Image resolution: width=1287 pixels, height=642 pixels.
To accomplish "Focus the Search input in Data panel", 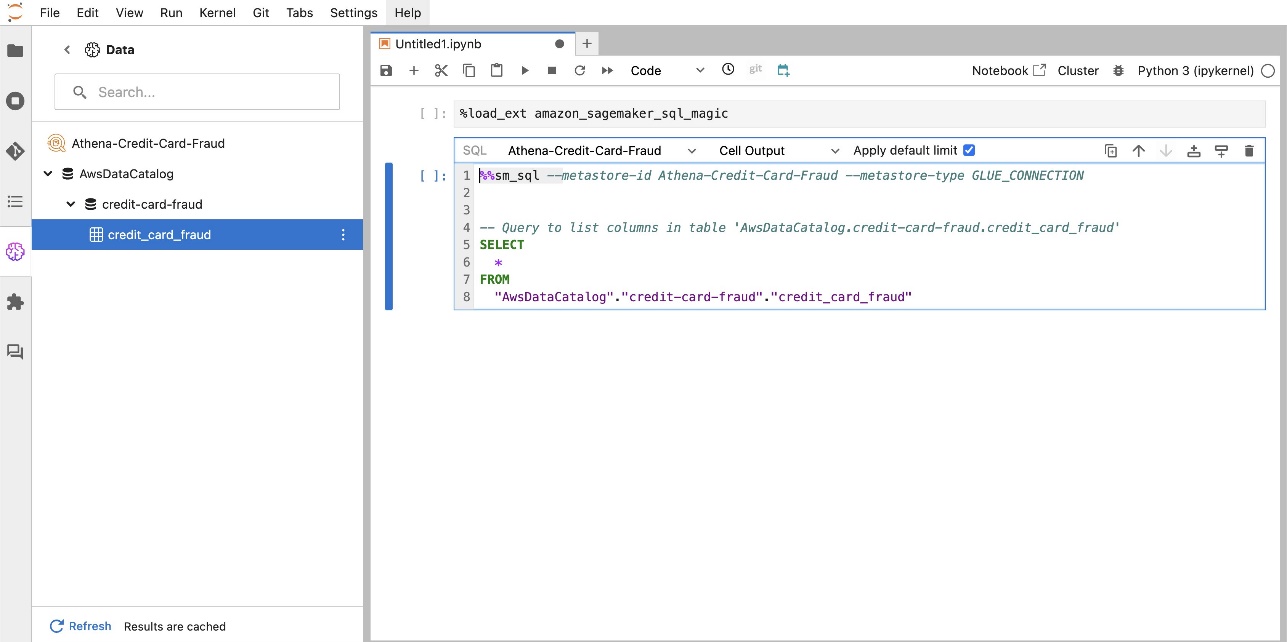I will coord(197,92).
